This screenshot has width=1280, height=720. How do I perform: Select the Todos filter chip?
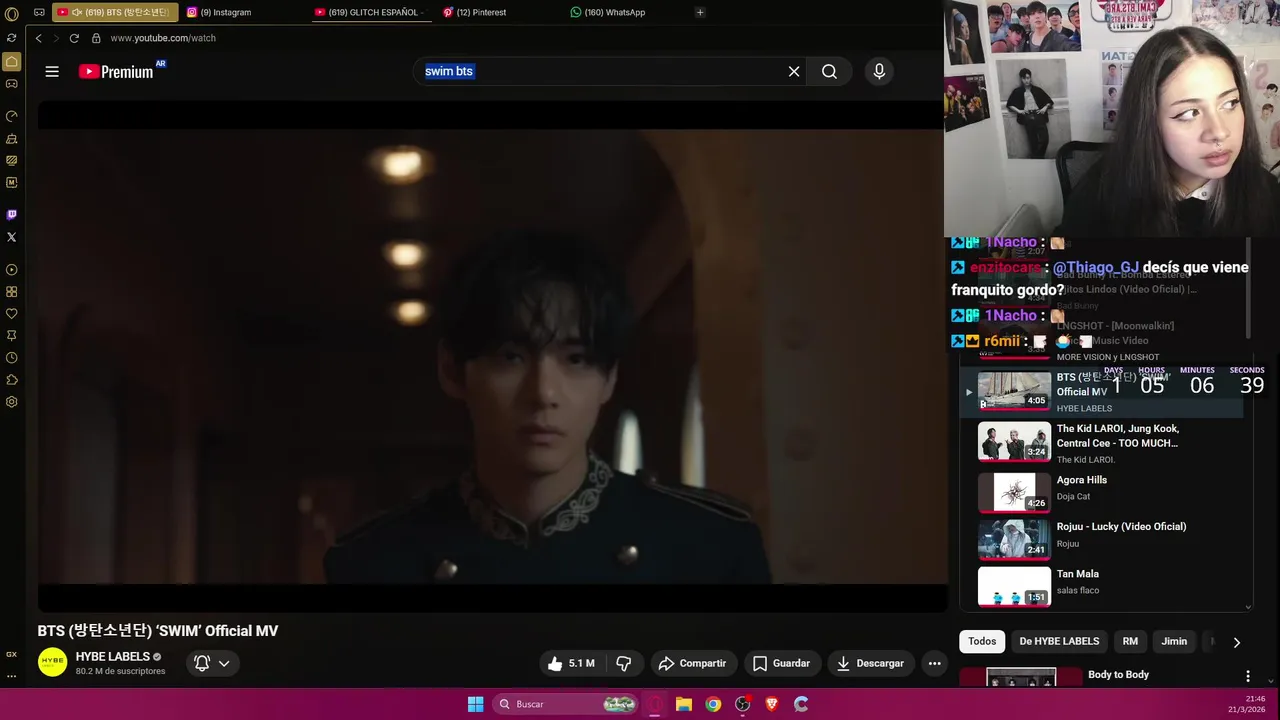[x=982, y=642]
